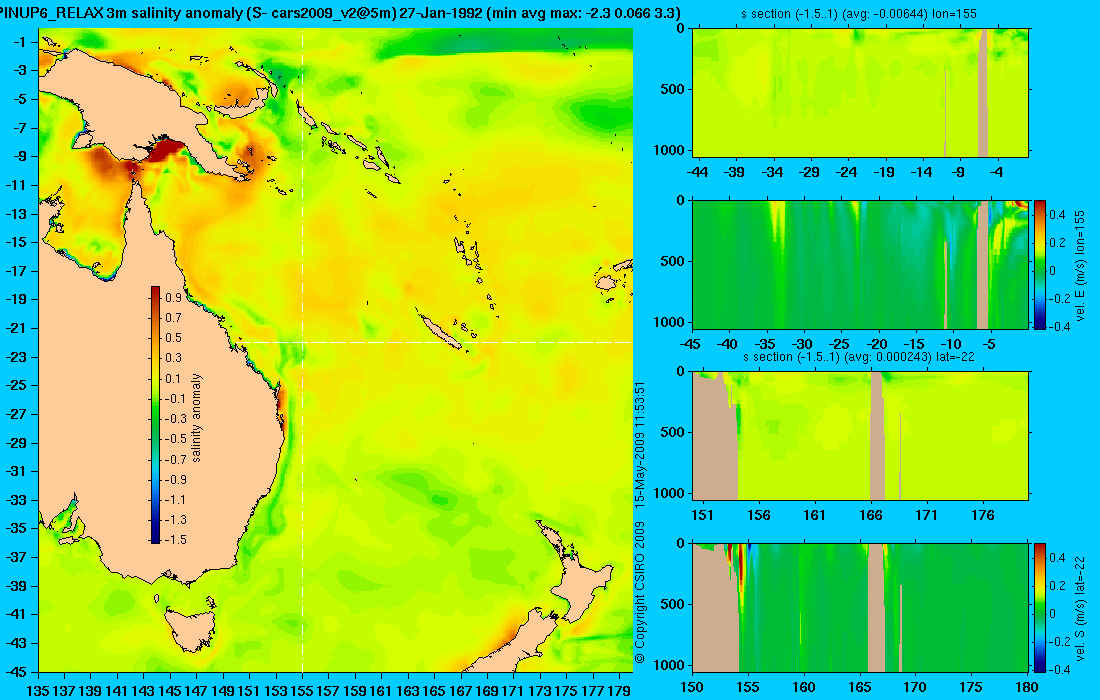Screen dimensions: 1100x700
Task: Click latitude label -21 on main map axis
Action: tap(17, 328)
